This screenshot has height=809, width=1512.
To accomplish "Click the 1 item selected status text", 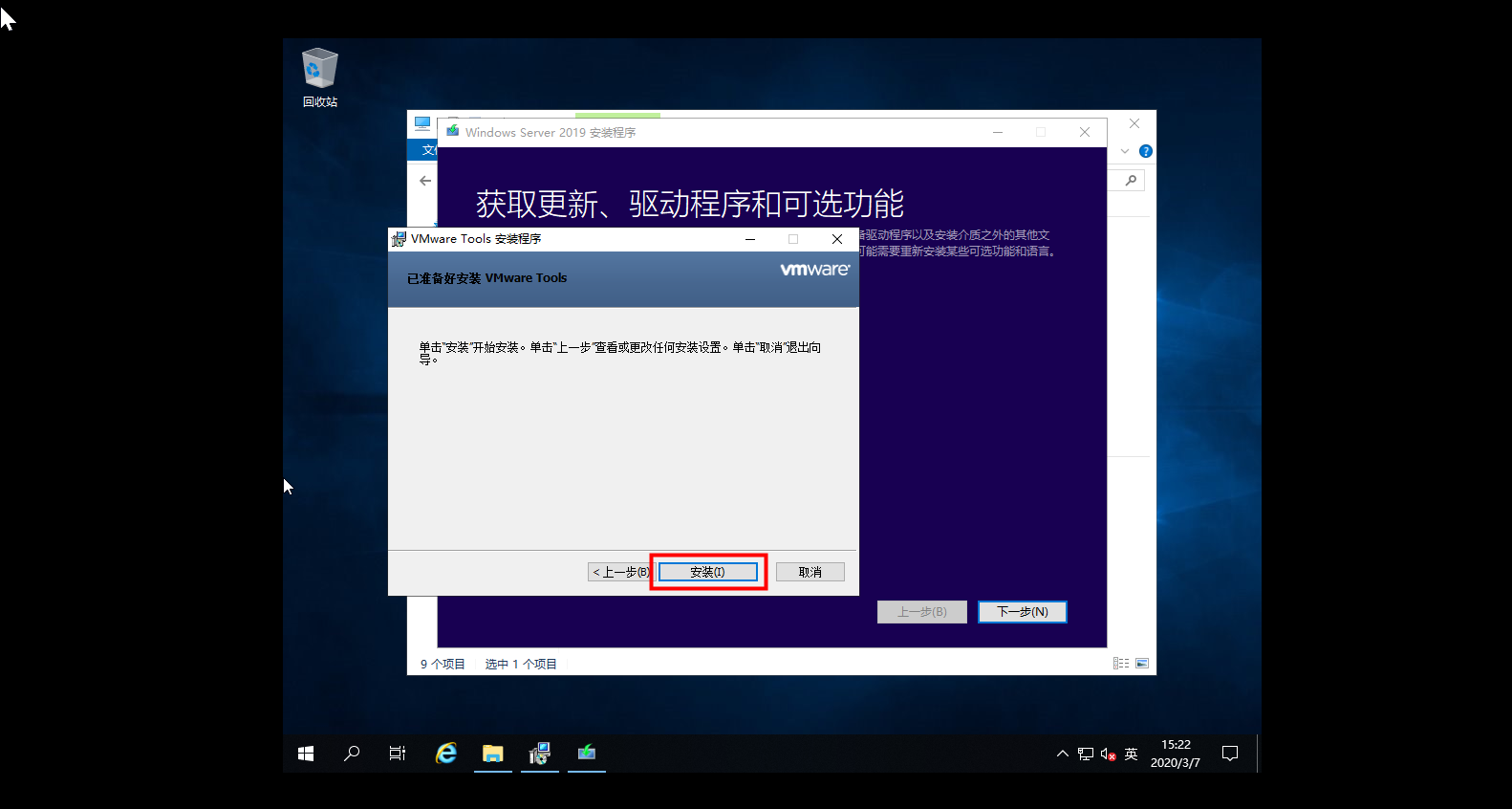I will click(521, 664).
